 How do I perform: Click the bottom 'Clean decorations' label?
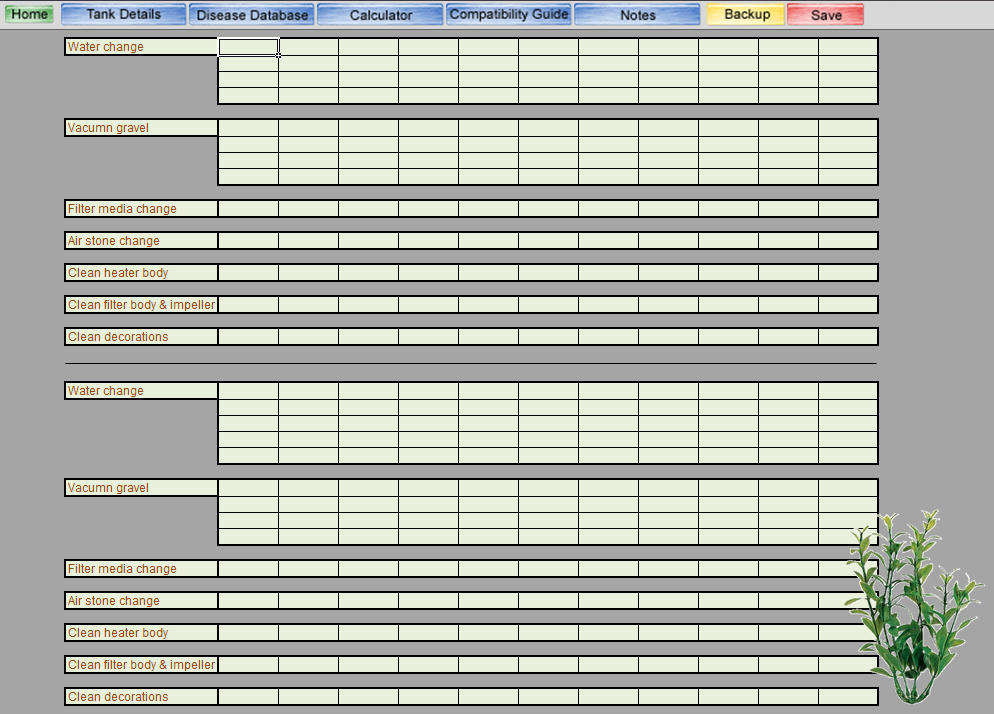[140, 696]
